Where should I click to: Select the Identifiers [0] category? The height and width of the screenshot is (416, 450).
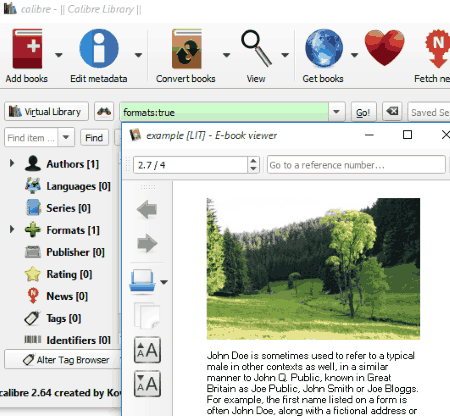(x=79, y=340)
